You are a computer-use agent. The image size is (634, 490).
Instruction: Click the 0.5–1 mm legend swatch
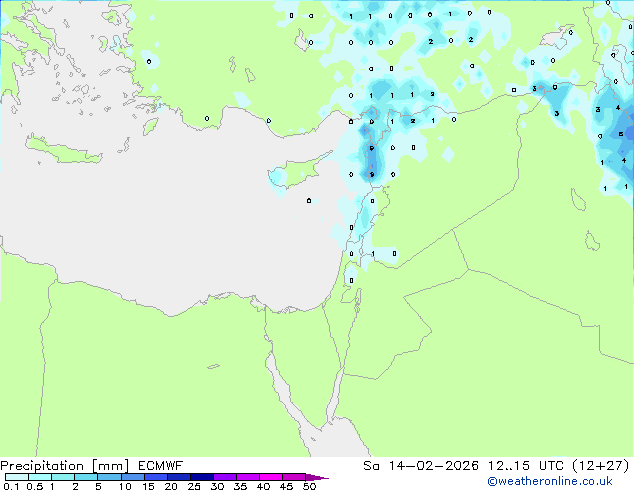tap(40, 477)
